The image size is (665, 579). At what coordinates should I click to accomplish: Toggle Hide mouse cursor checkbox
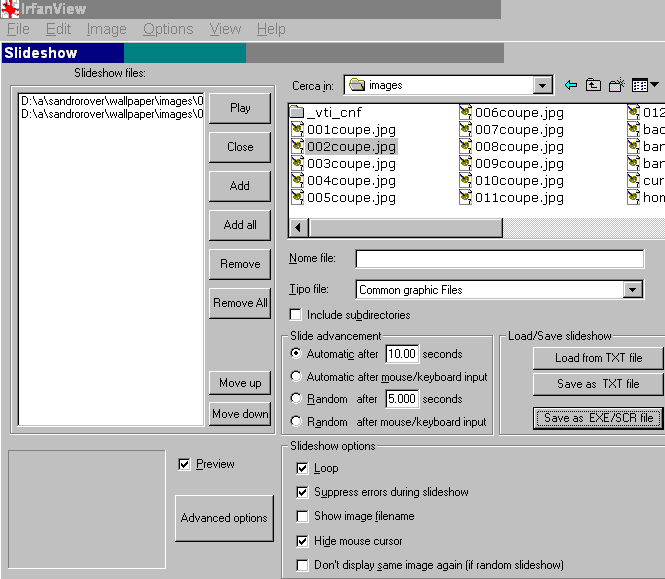tap(302, 541)
